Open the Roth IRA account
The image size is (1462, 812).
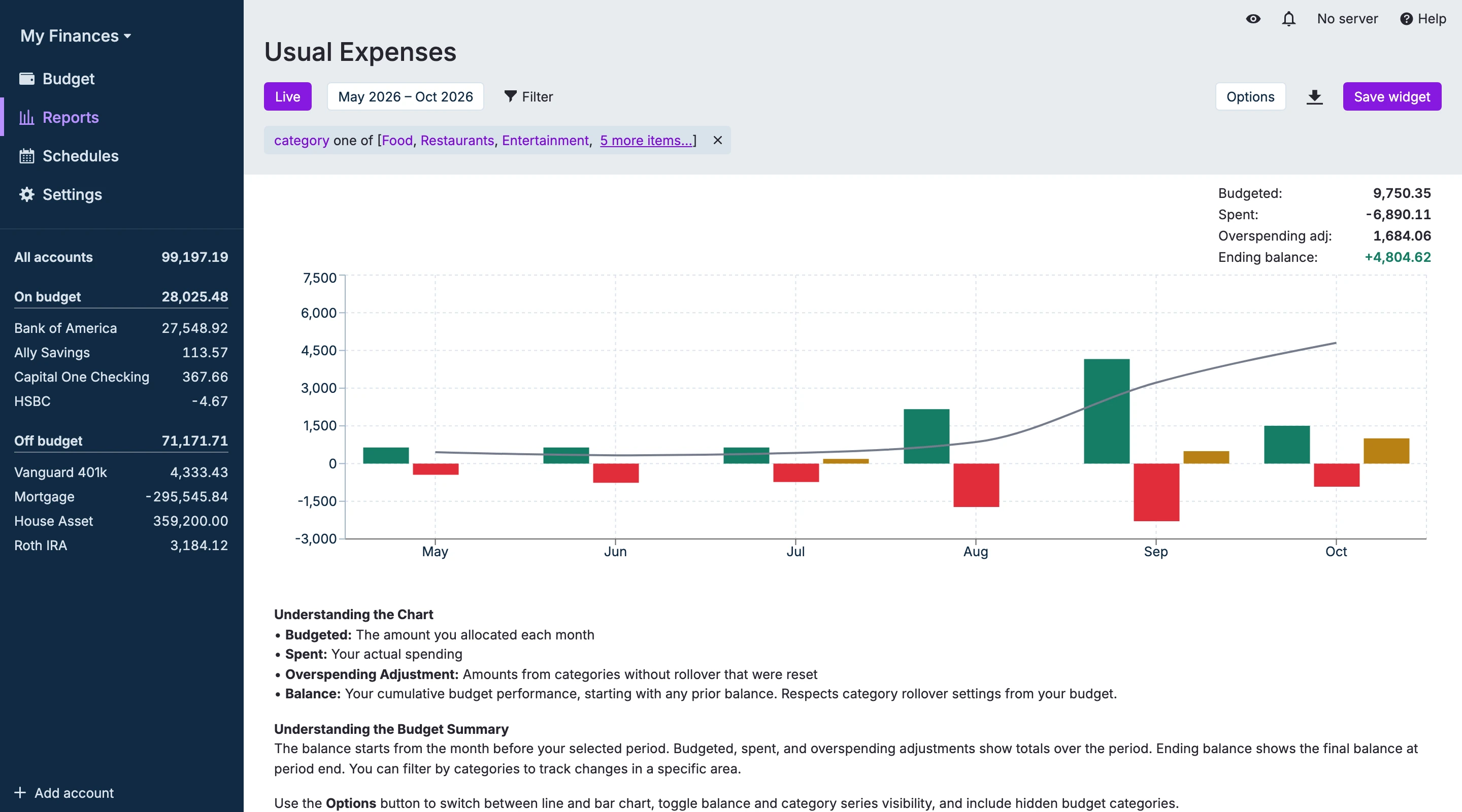coord(121,545)
